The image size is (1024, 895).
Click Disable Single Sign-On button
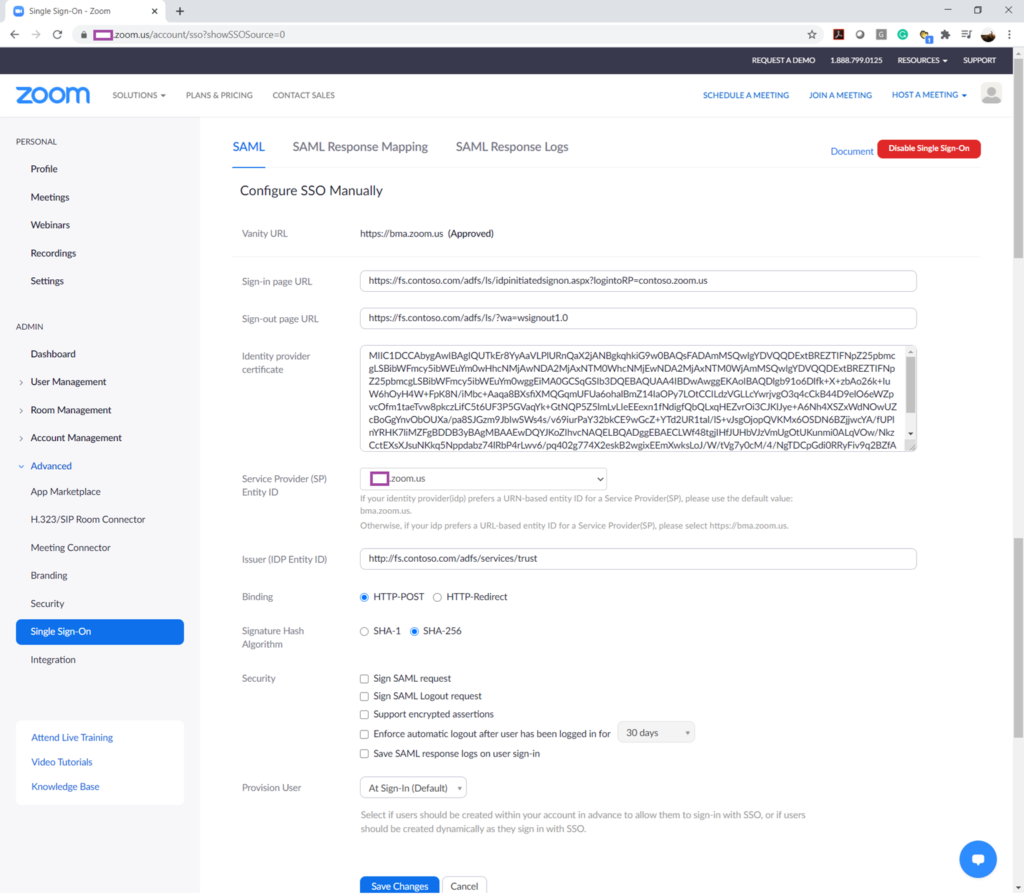[929, 149]
